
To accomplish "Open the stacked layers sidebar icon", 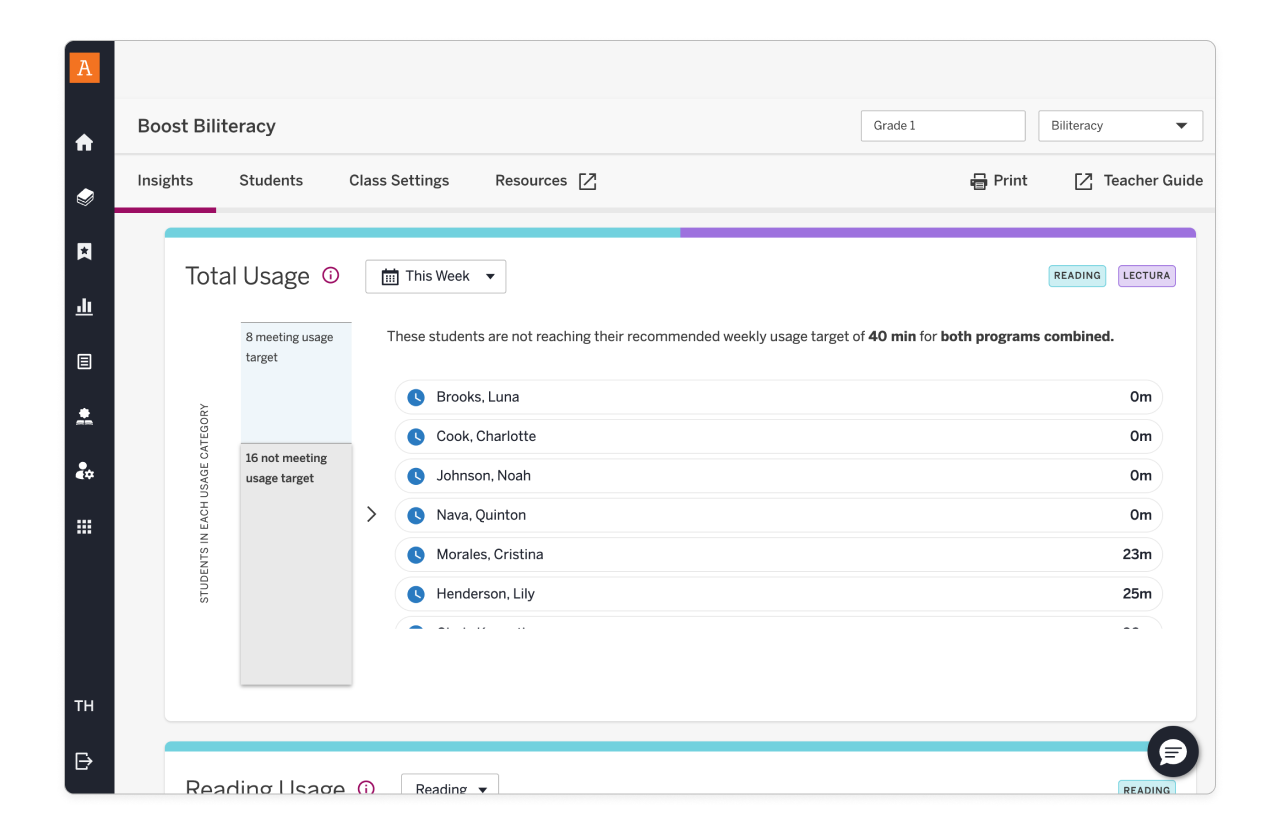I will click(x=84, y=198).
